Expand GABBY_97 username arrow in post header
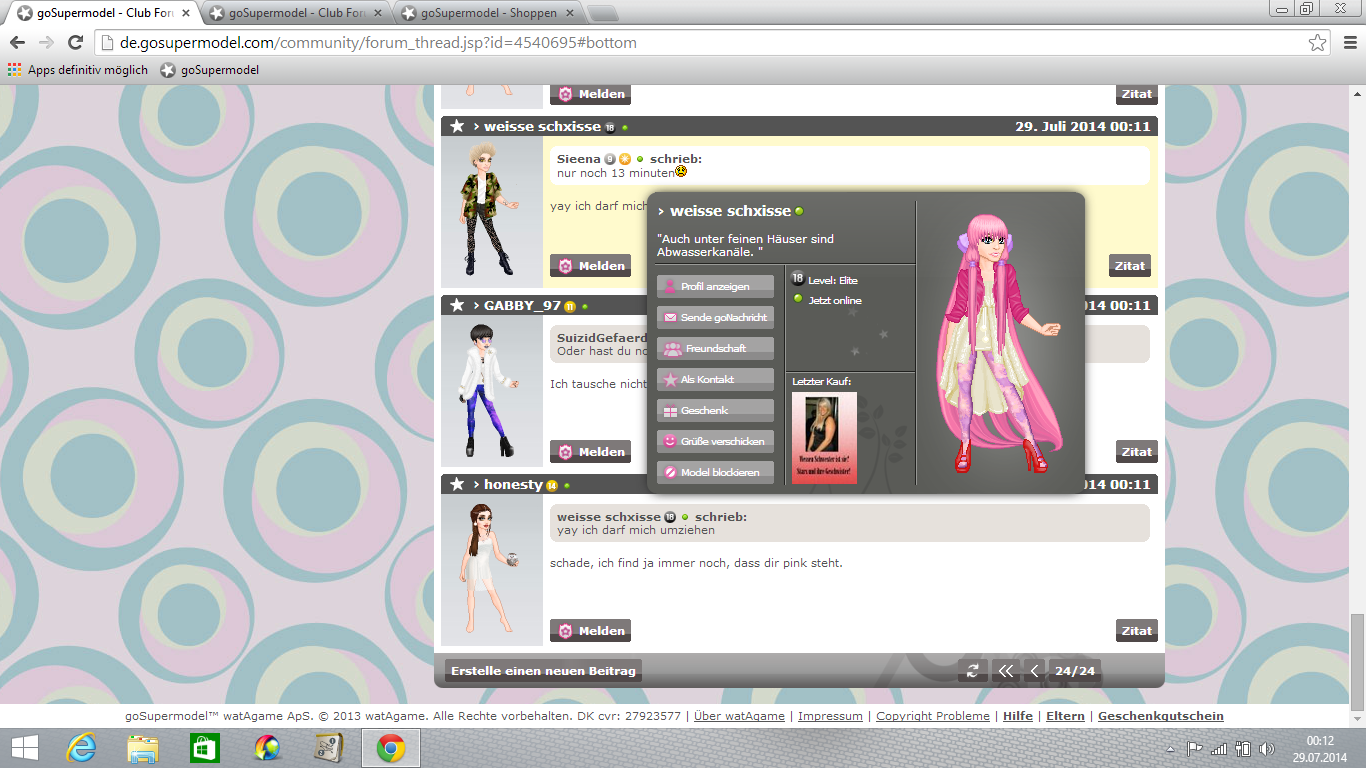 (x=477, y=306)
